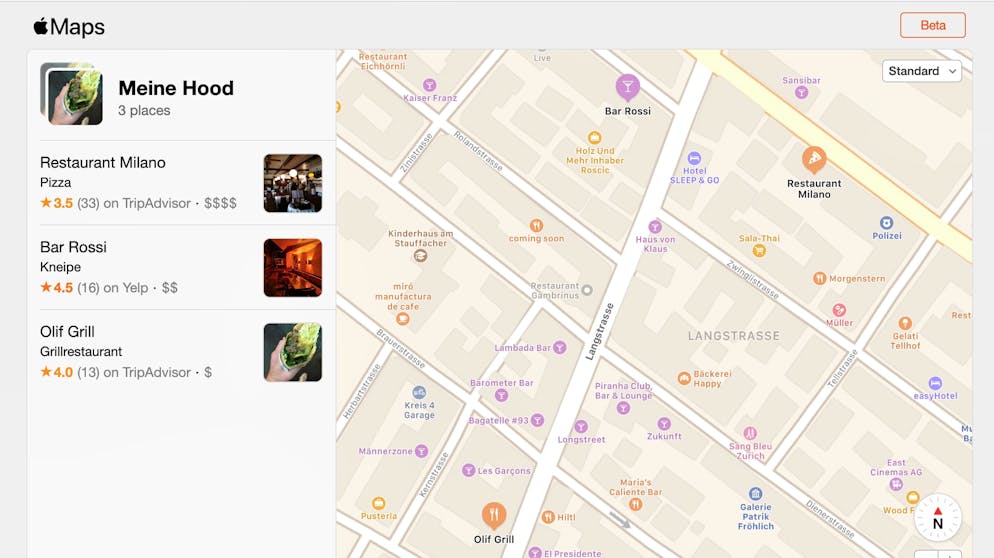Click the LANGSTRASSE district label

734,335
